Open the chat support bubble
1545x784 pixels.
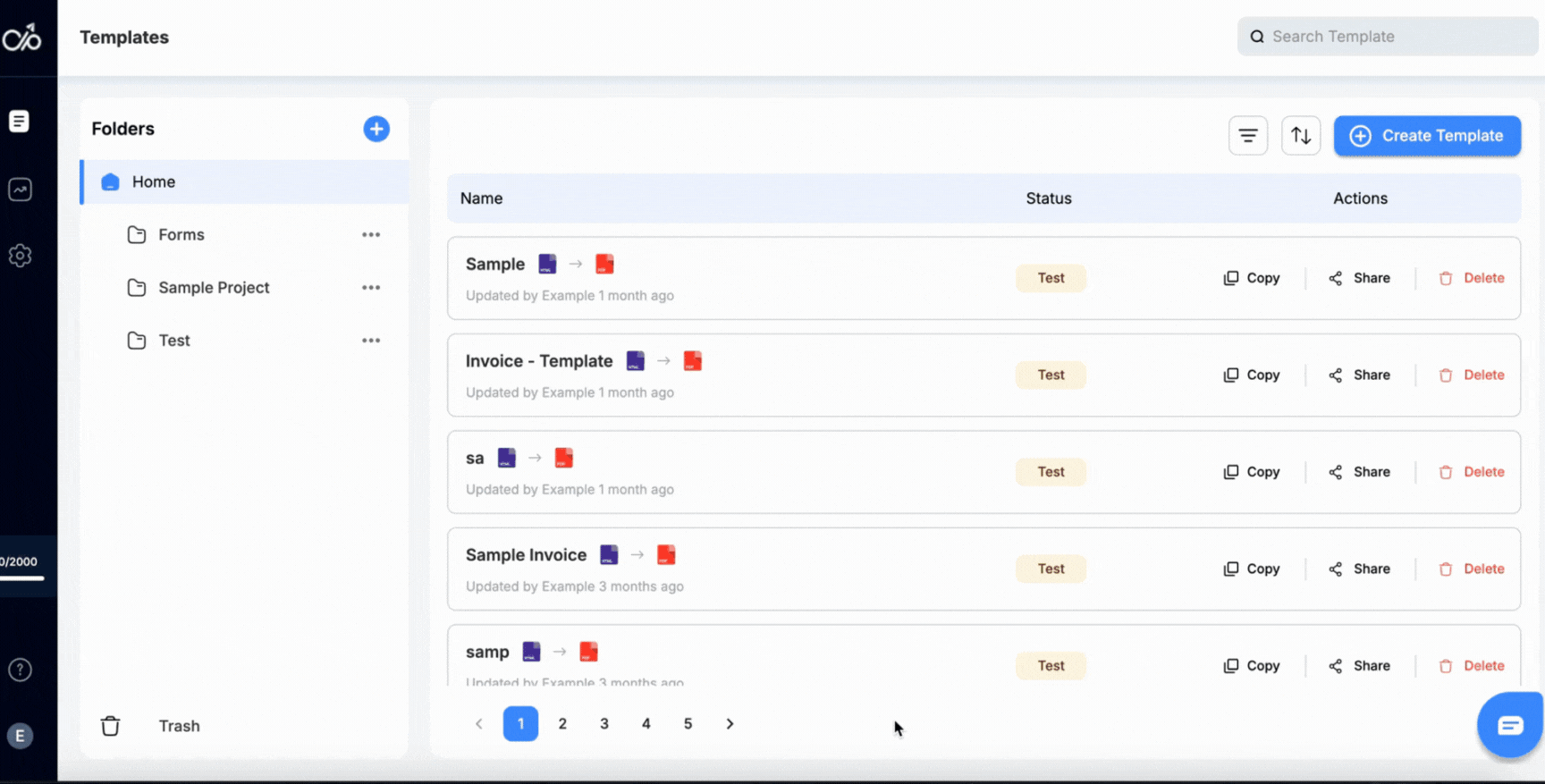[1510, 725]
